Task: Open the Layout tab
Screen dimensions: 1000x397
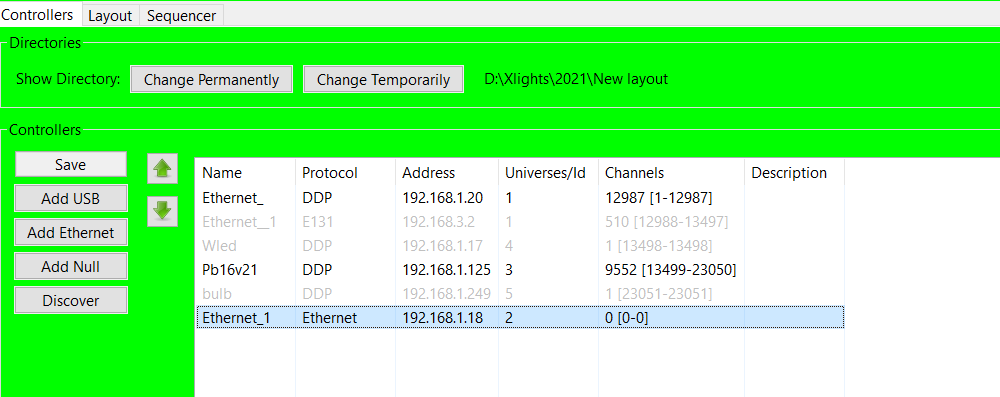Action: [x=110, y=15]
